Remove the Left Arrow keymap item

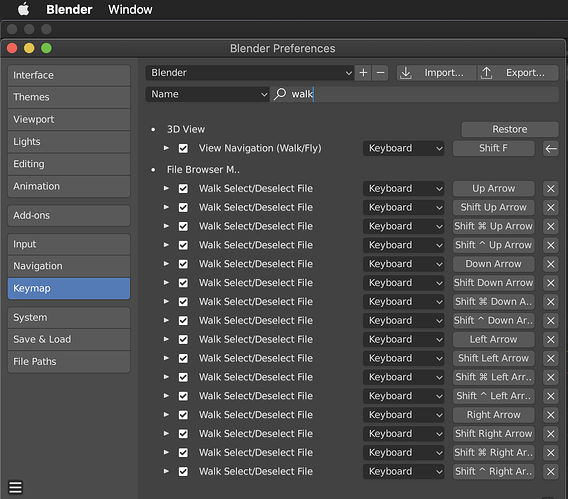click(x=551, y=339)
